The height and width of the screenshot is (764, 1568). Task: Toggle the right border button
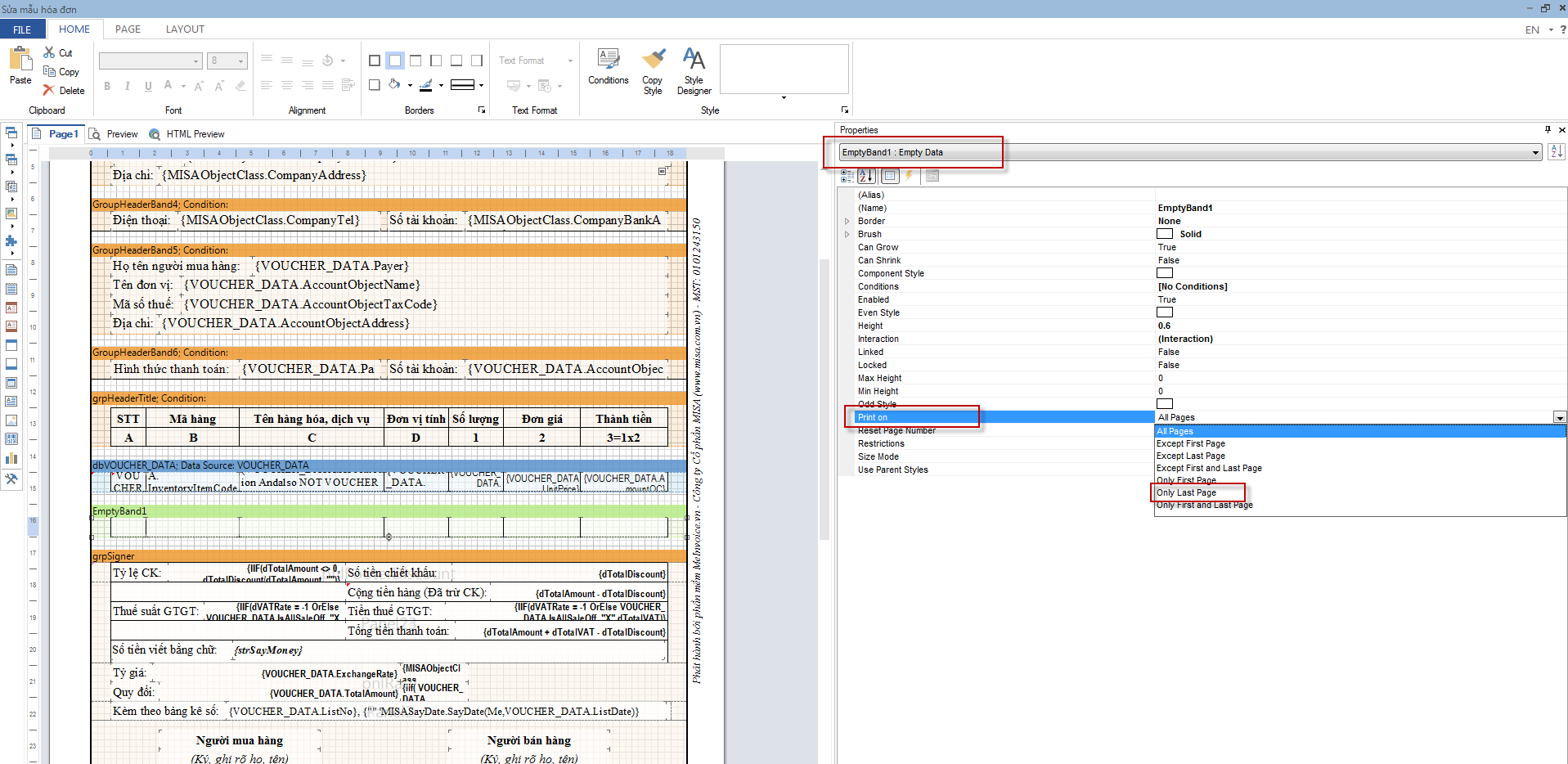coord(477,61)
